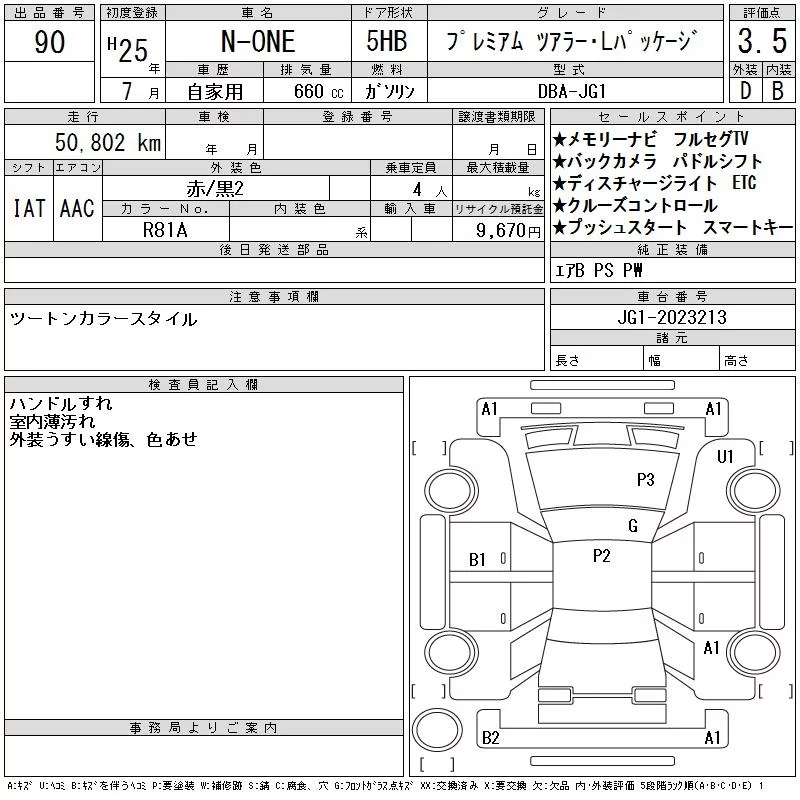Image resolution: width=800 pixels, height=800 pixels.
Task: Click the クルーズコントロール sales point
Action: click(635, 205)
